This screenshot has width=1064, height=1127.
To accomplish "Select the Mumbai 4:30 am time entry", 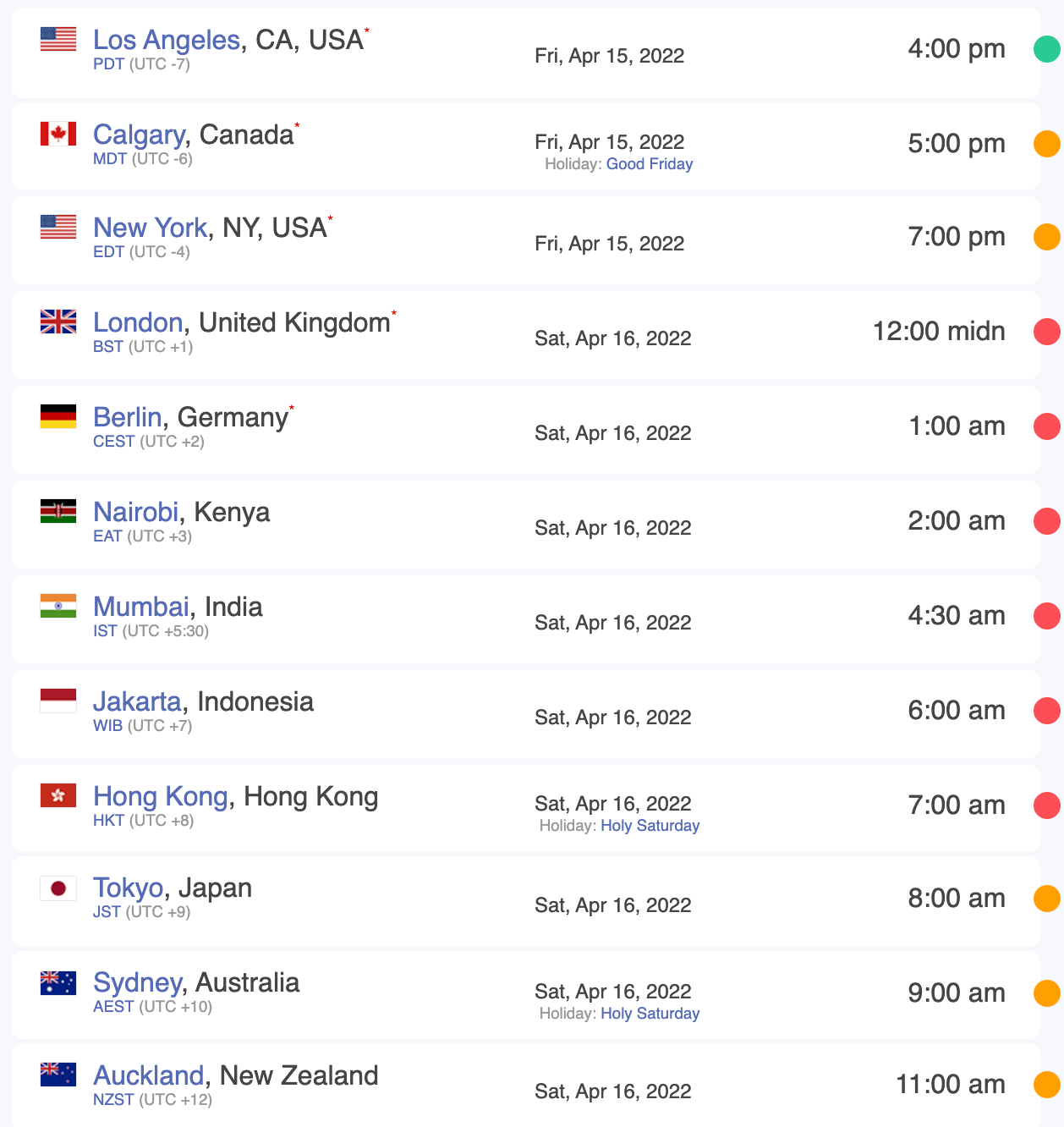I will point(957,616).
